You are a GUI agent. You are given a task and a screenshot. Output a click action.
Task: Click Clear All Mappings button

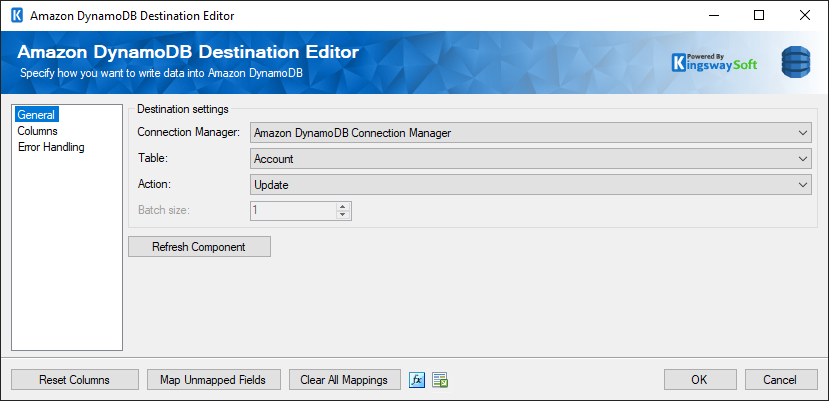345,380
